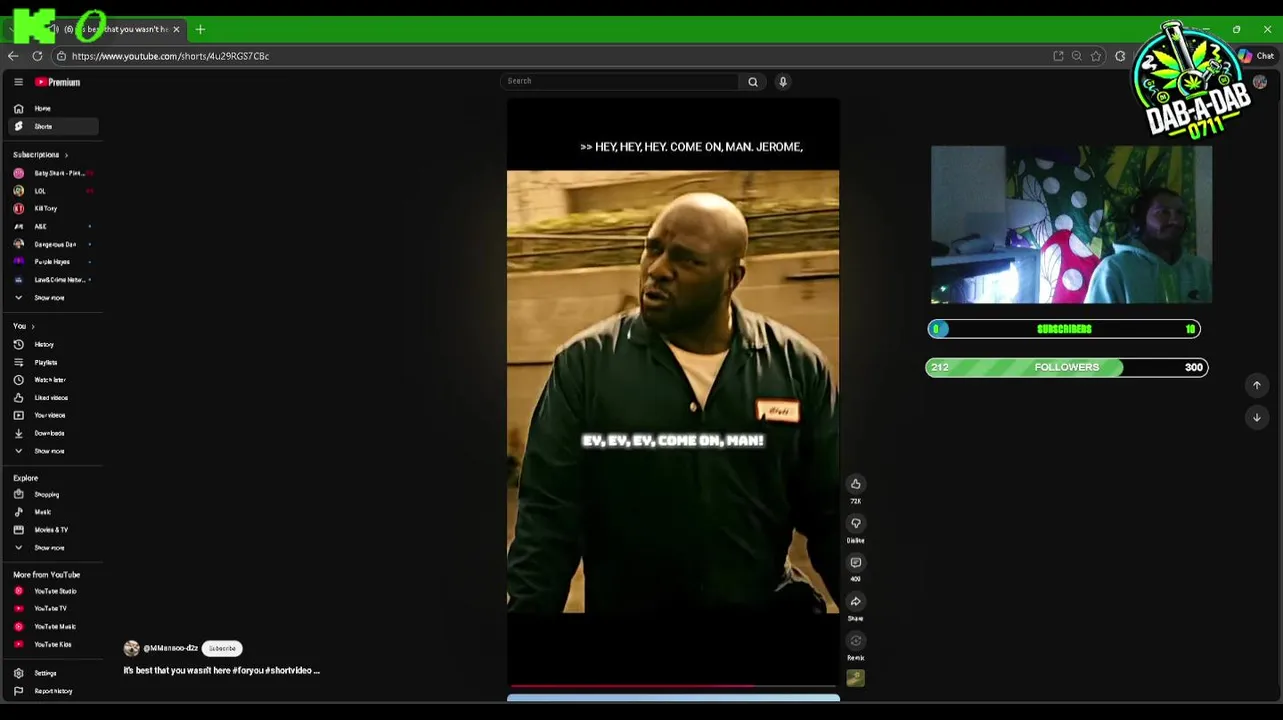
Task: Click the Short's title description text
Action: pos(222,670)
